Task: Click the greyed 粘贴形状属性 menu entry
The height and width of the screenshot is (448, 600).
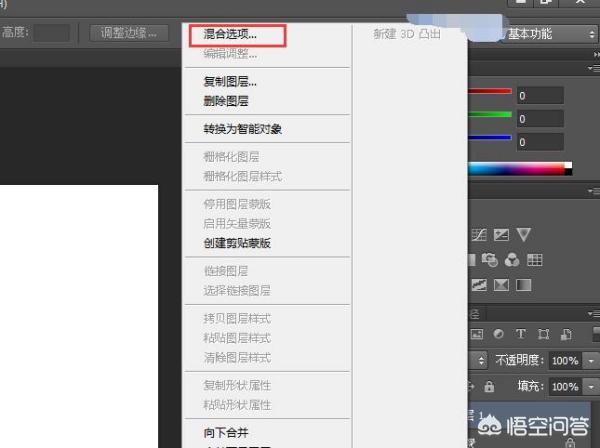Action: (237, 405)
